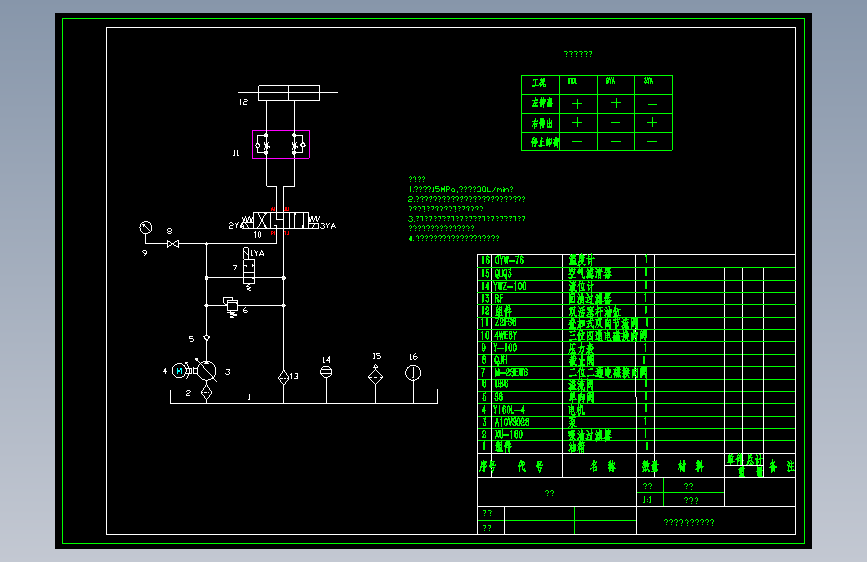Image resolution: width=867 pixels, height=562 pixels.
Task: Select the 工况 header cell in action table
Action: (539, 83)
